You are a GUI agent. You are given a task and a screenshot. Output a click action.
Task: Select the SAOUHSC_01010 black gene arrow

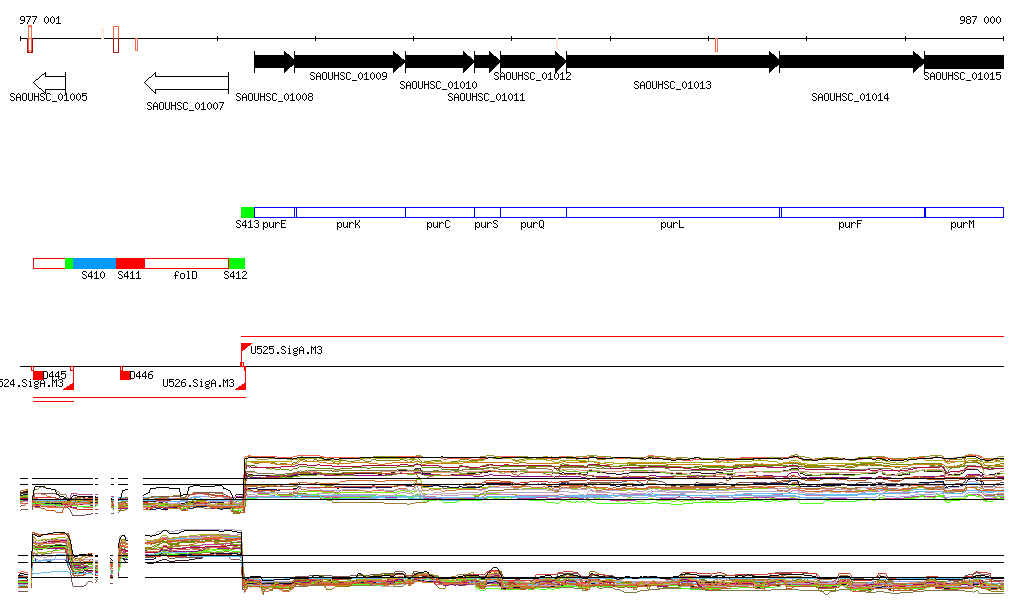(439, 61)
